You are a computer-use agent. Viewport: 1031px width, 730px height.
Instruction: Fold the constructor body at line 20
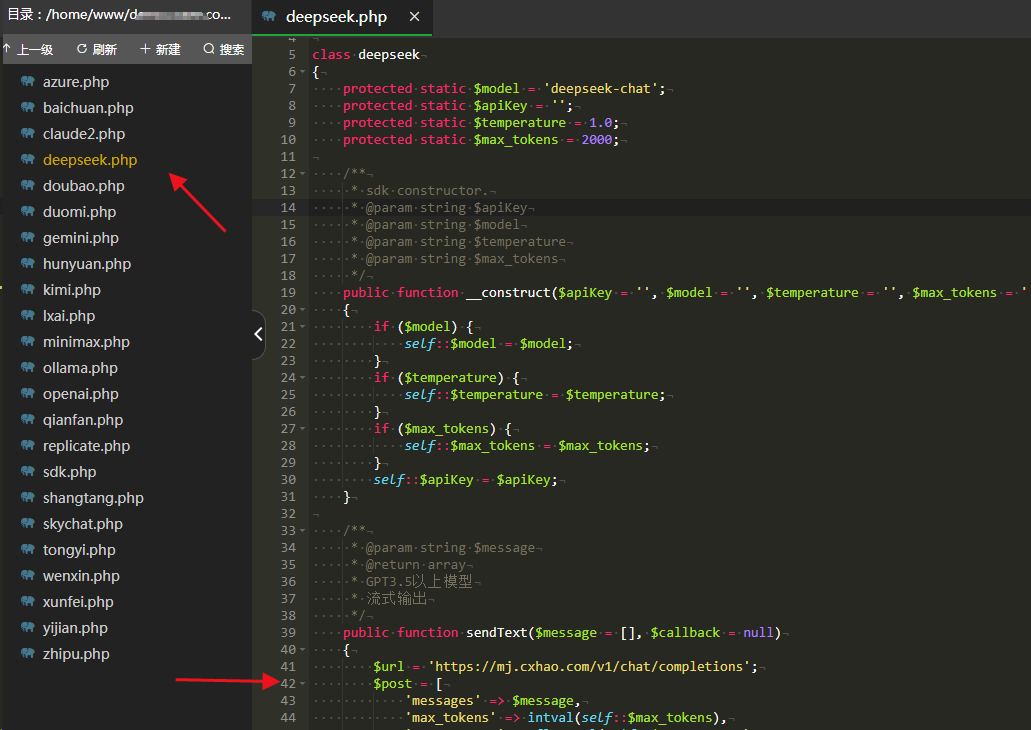point(302,309)
